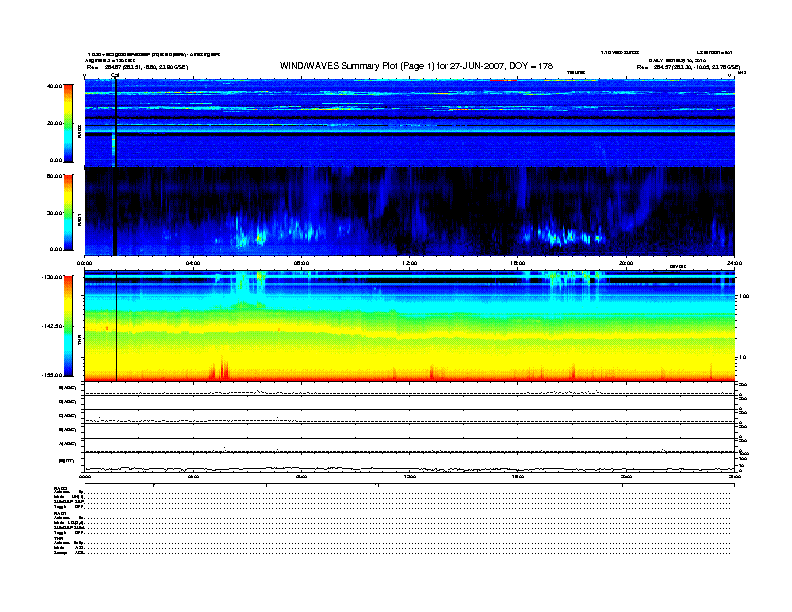Click the top dashed line-plot panel below TNR
The height and width of the screenshot is (612, 792).
[409, 390]
